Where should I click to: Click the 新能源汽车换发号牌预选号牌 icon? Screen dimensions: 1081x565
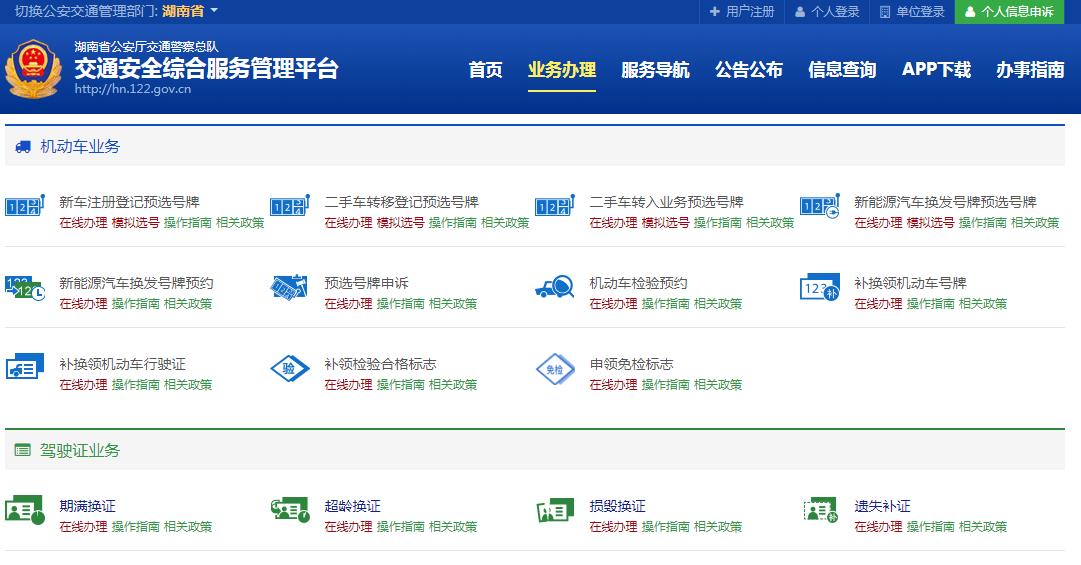(x=820, y=205)
